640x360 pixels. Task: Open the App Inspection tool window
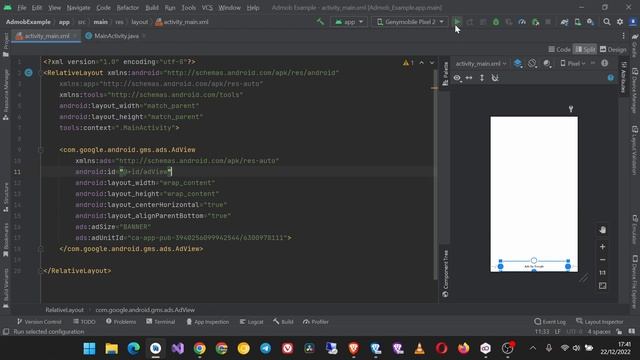coord(207,322)
